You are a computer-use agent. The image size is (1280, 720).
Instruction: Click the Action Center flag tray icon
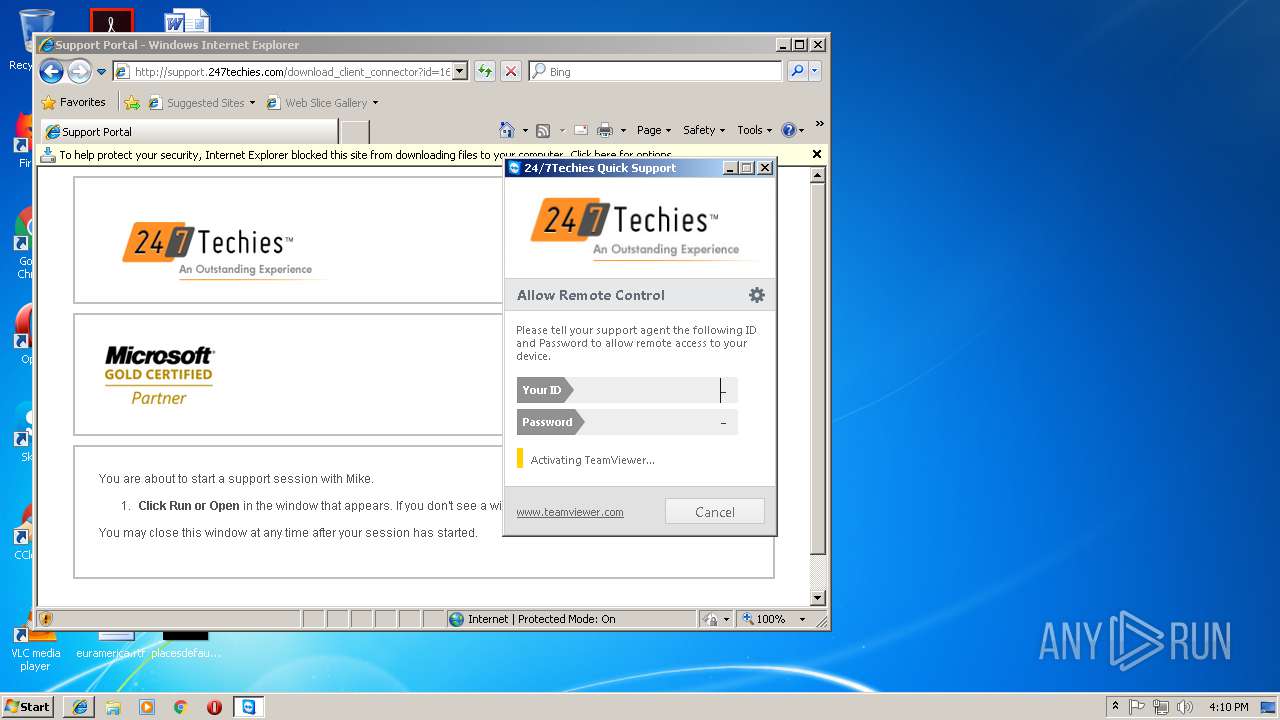1137,707
